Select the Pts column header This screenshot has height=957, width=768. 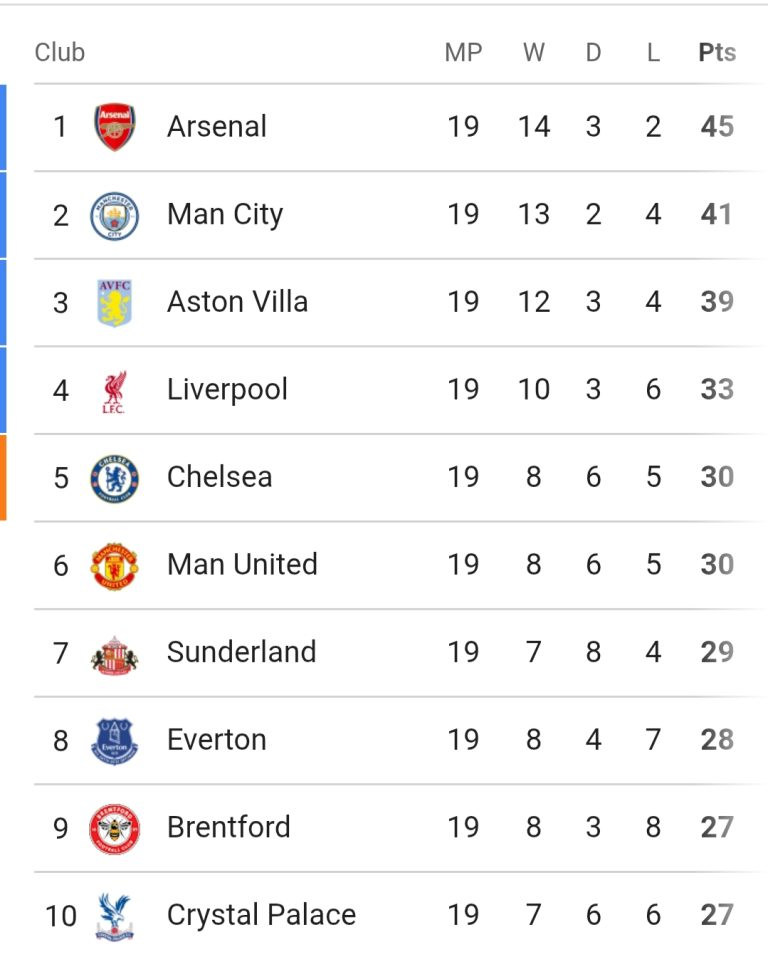click(x=717, y=53)
